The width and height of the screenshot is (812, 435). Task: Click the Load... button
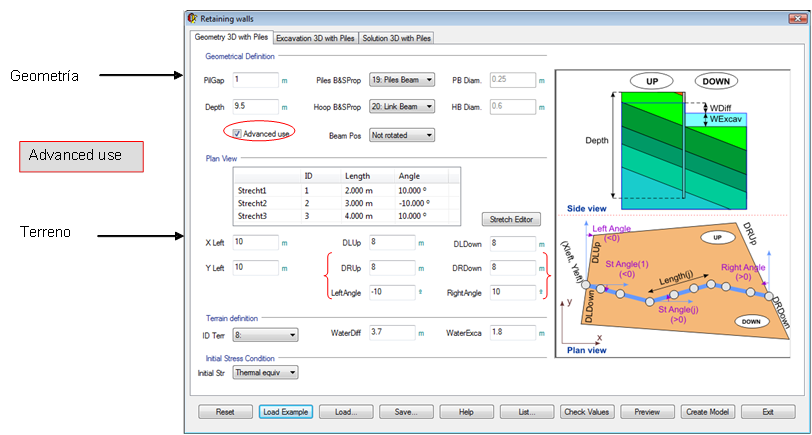tap(346, 412)
